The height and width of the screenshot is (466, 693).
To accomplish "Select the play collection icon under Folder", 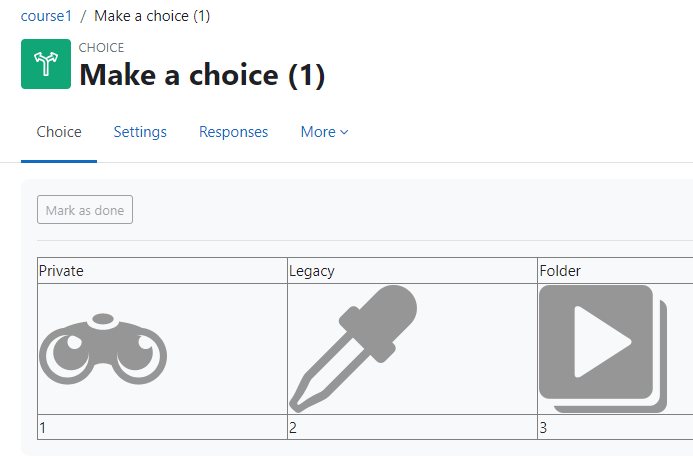I will click(603, 349).
